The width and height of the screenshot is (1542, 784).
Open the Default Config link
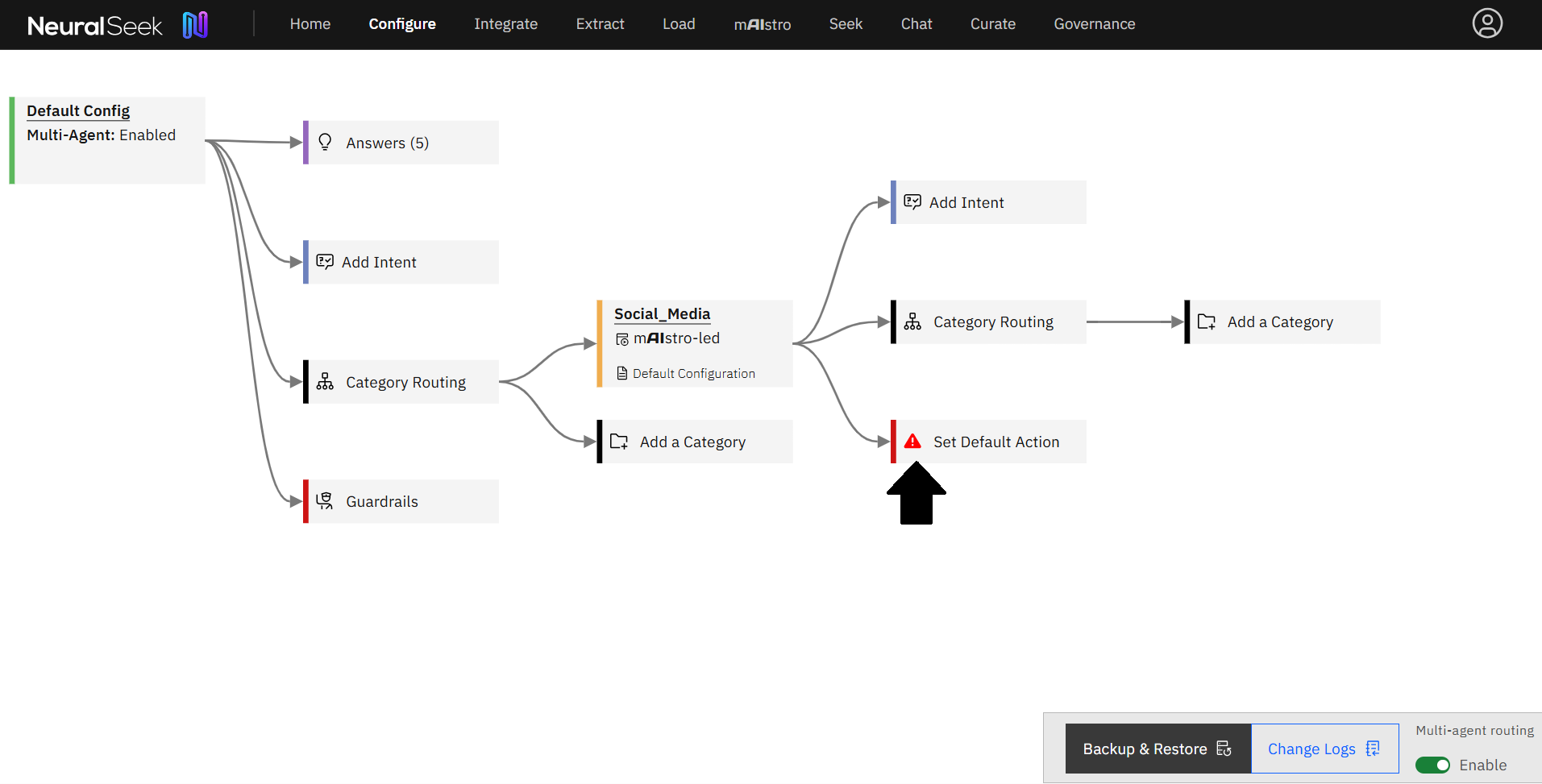tap(78, 110)
